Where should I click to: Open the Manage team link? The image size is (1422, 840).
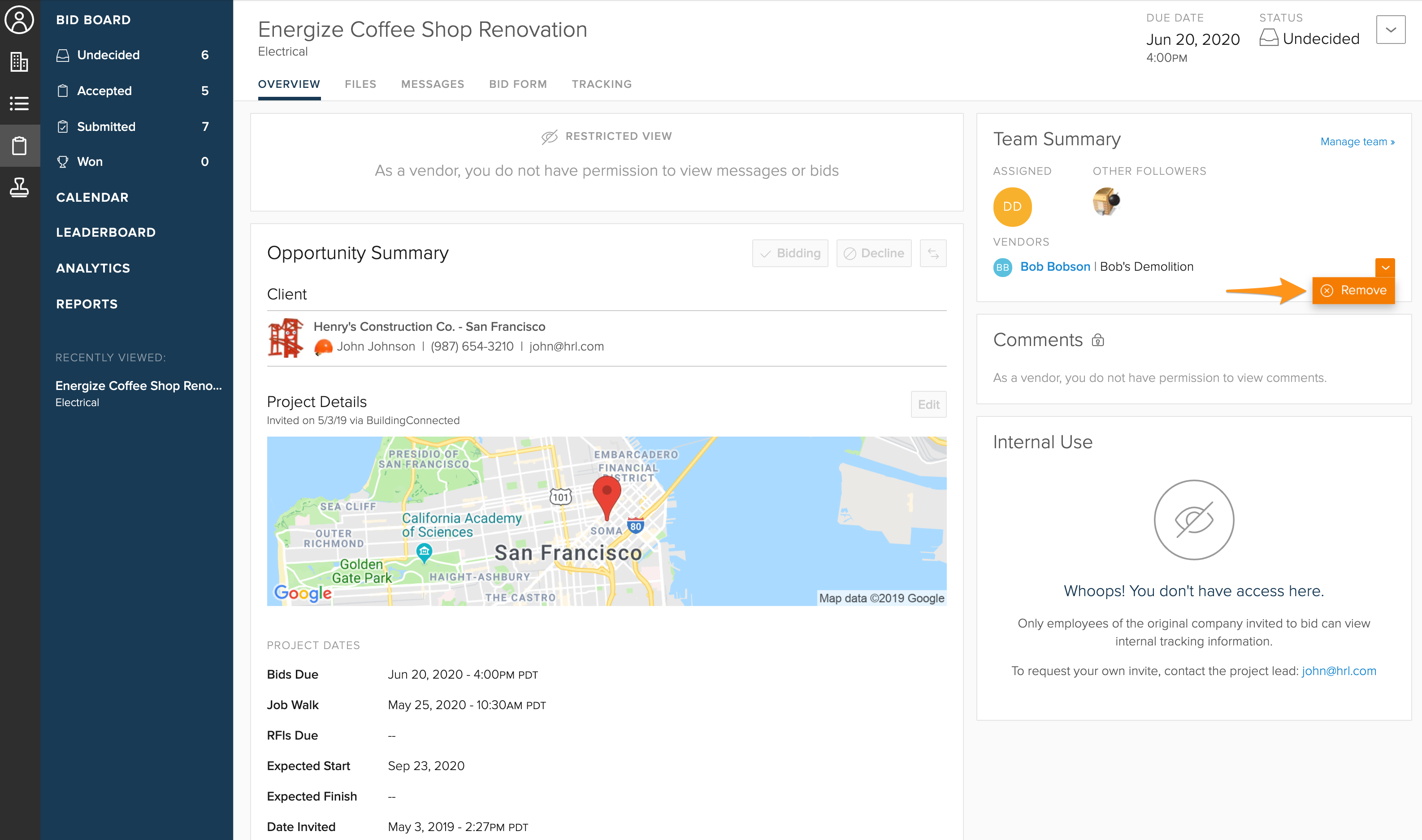pos(1357,142)
